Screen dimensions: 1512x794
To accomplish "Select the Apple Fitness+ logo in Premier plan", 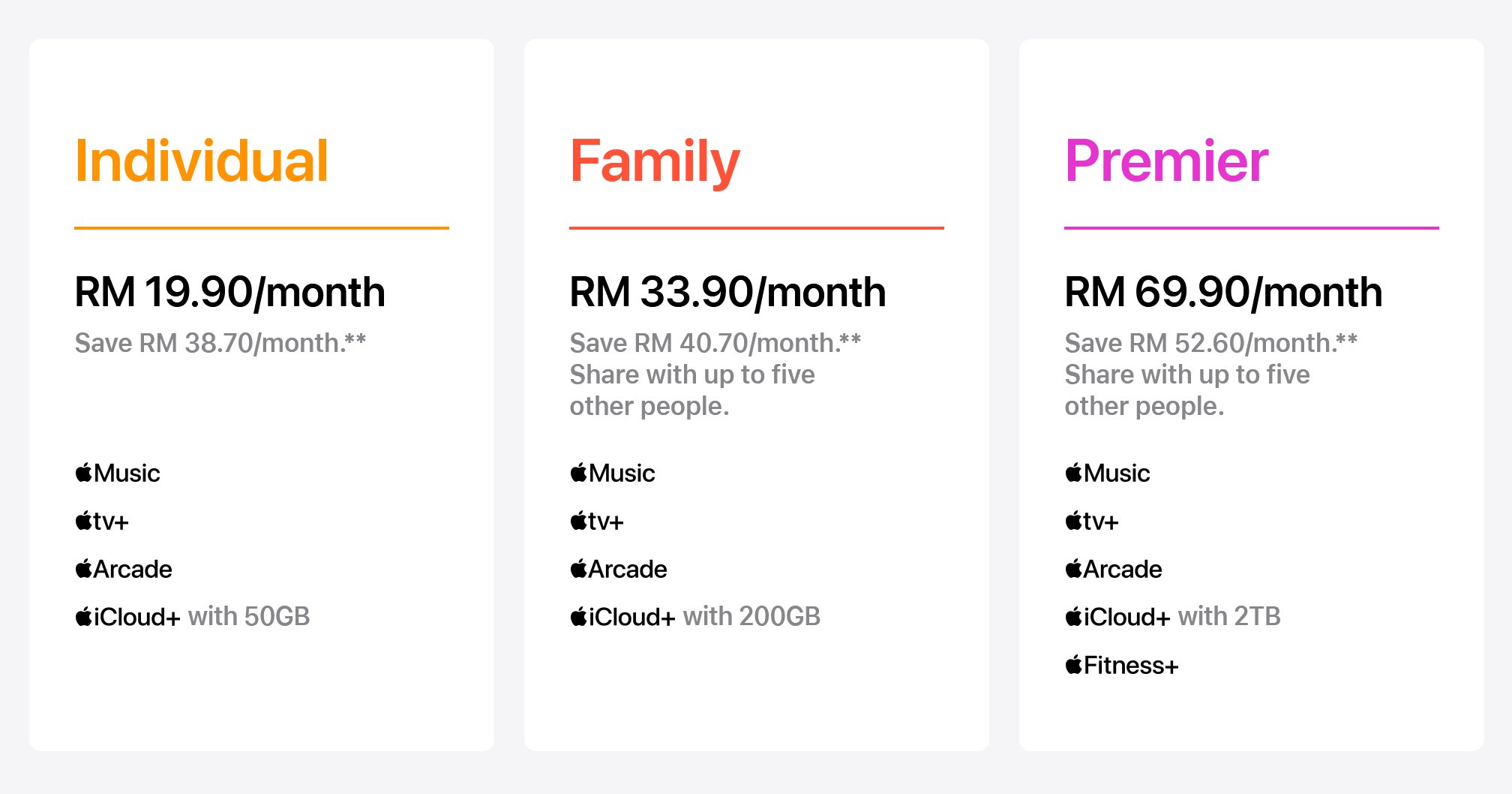I will point(1122,665).
